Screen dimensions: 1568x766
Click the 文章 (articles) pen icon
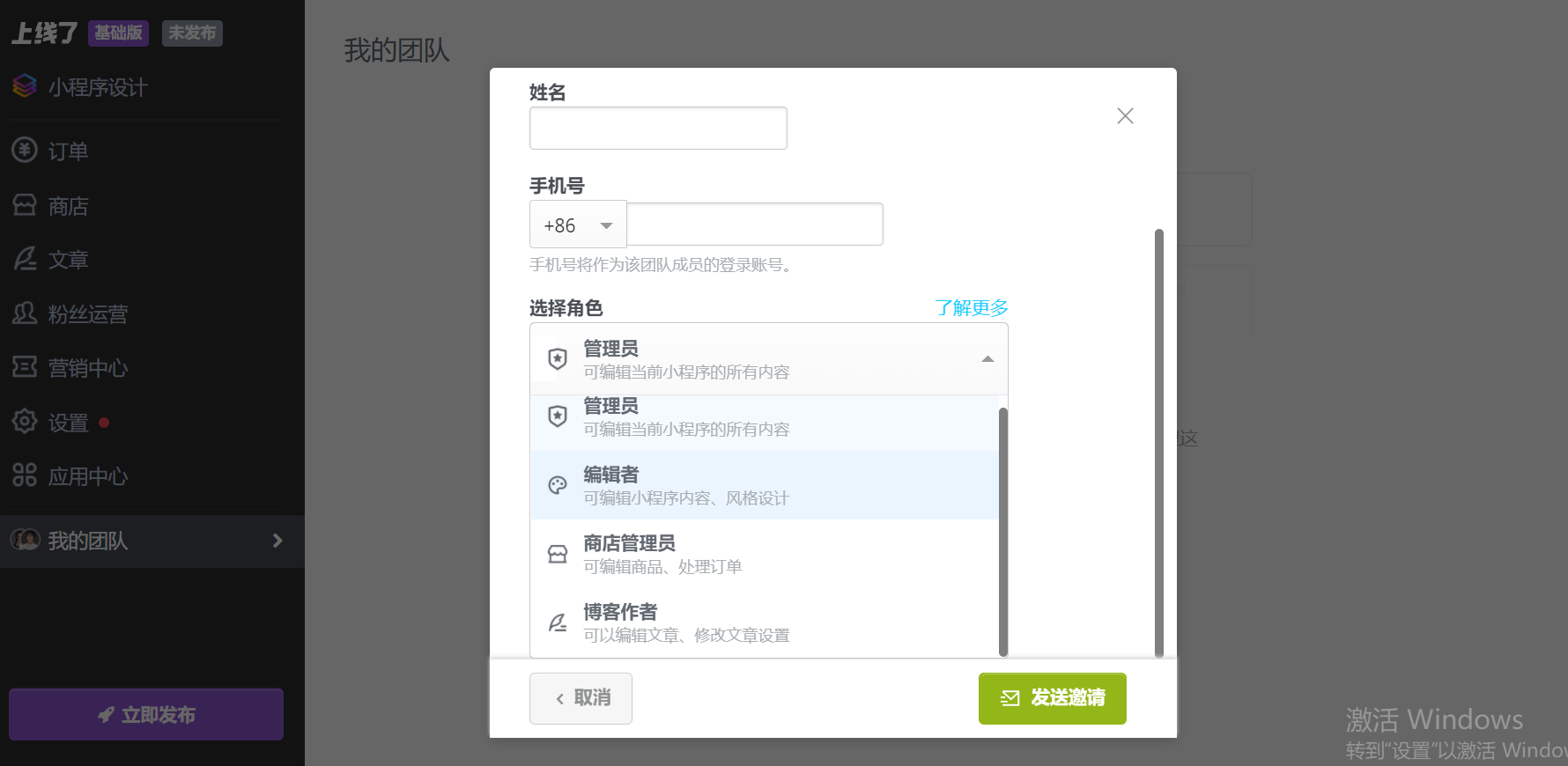[25, 259]
